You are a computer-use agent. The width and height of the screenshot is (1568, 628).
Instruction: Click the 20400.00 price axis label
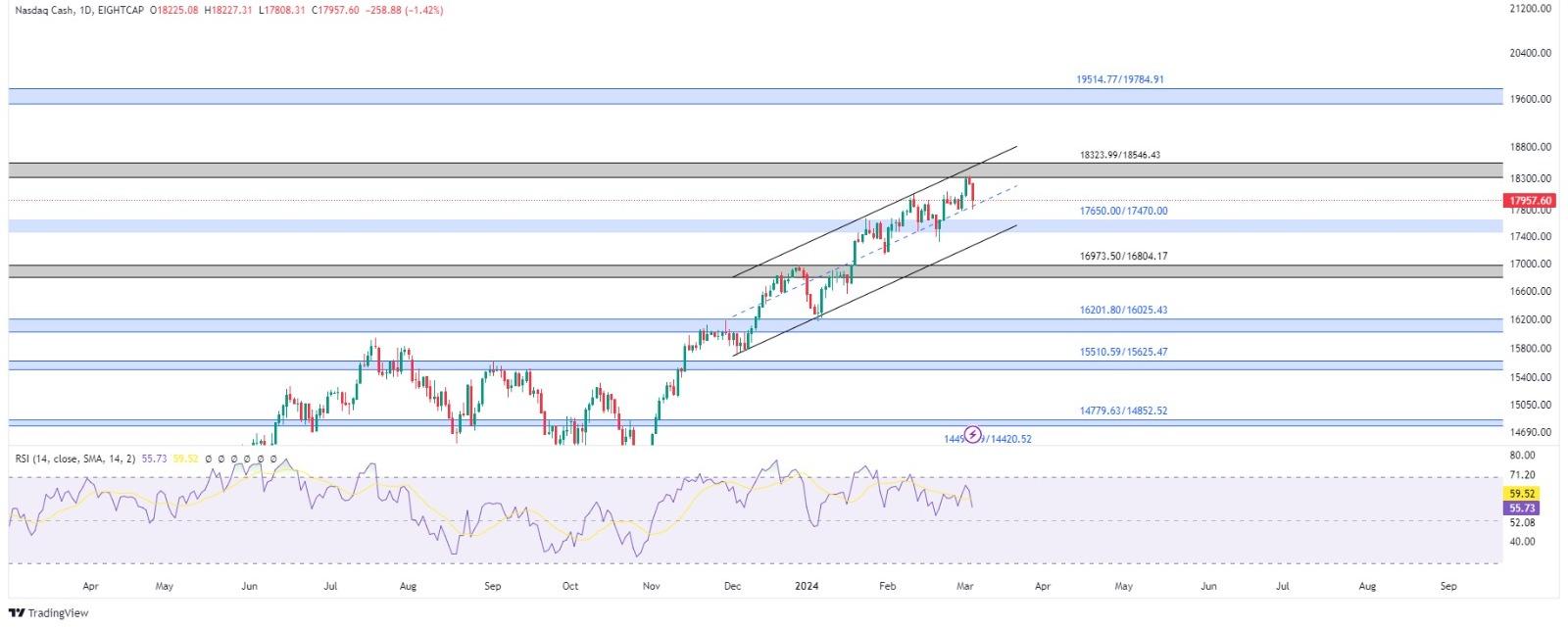click(x=1531, y=54)
